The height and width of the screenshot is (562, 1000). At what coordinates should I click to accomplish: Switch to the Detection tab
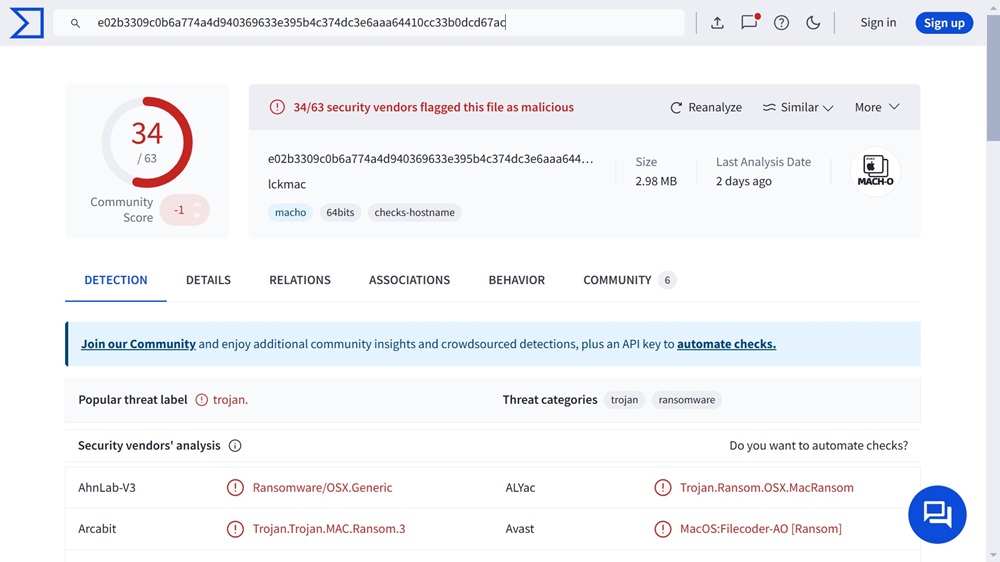[x=115, y=280]
